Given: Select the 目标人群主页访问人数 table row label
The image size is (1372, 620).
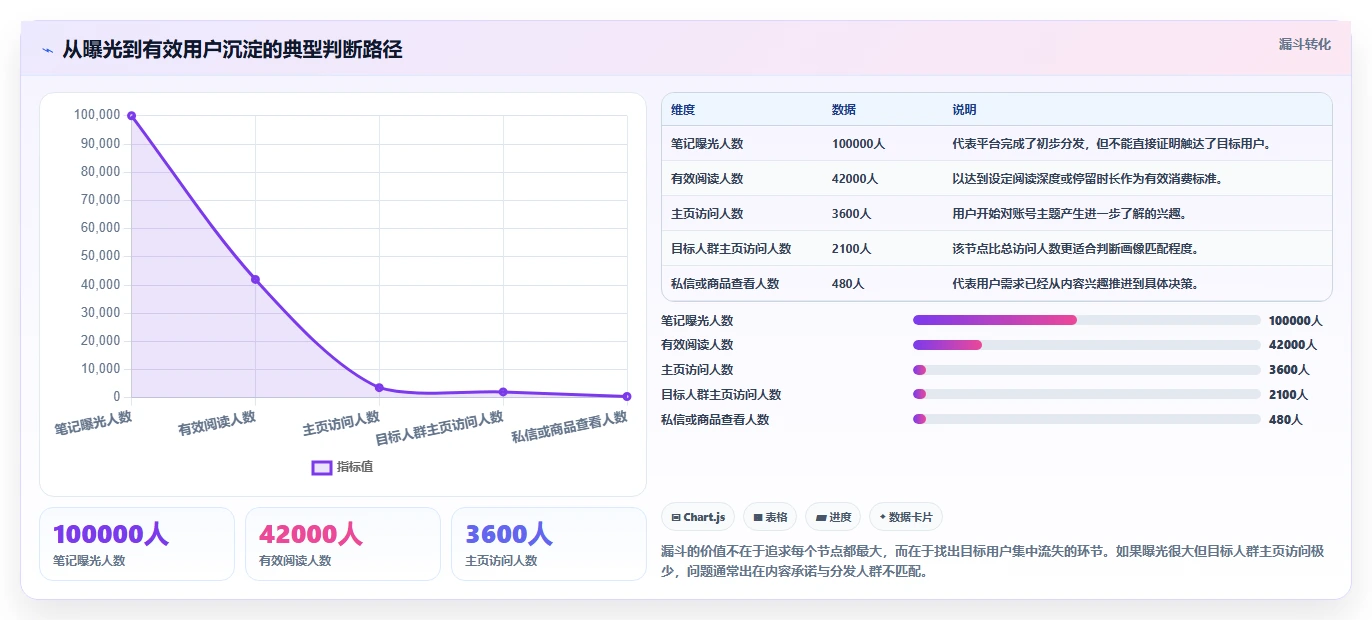Looking at the screenshot, I should 731,249.
